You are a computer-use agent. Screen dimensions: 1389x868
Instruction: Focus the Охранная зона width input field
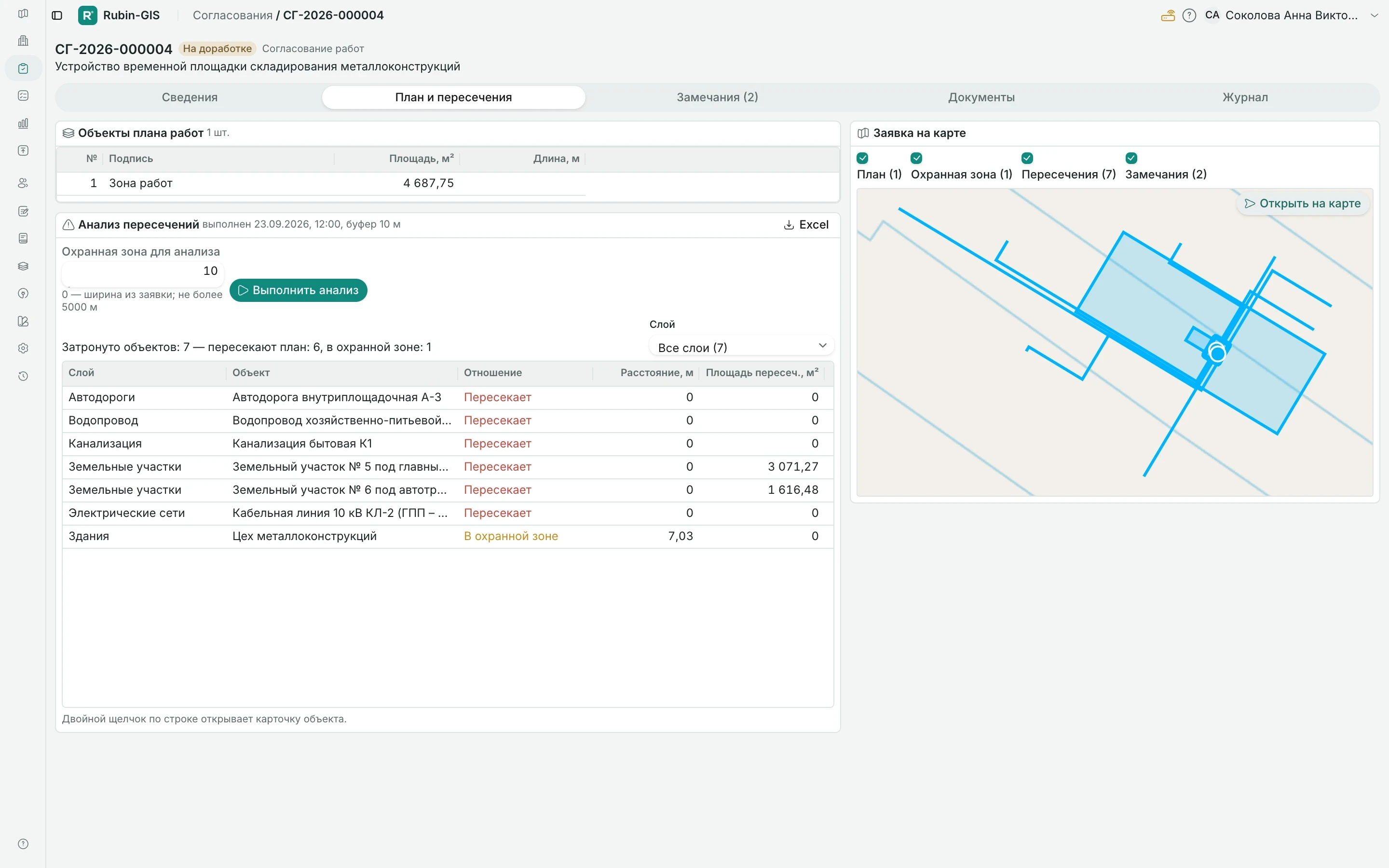point(142,271)
